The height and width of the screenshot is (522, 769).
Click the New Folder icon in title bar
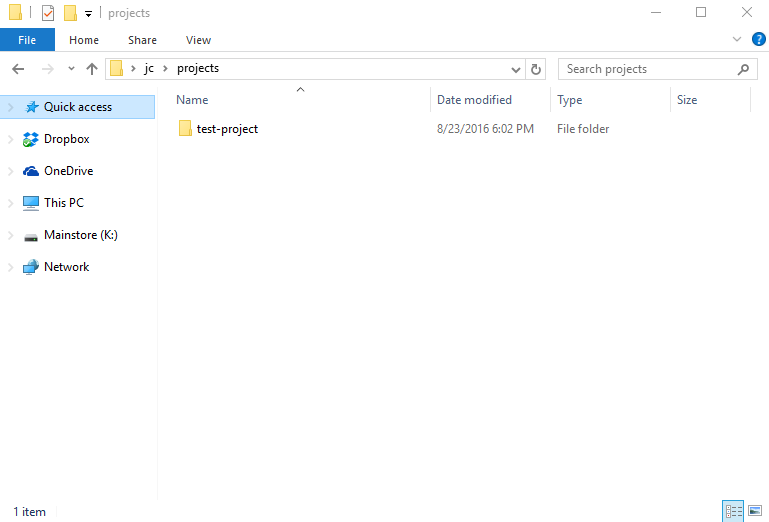point(70,13)
